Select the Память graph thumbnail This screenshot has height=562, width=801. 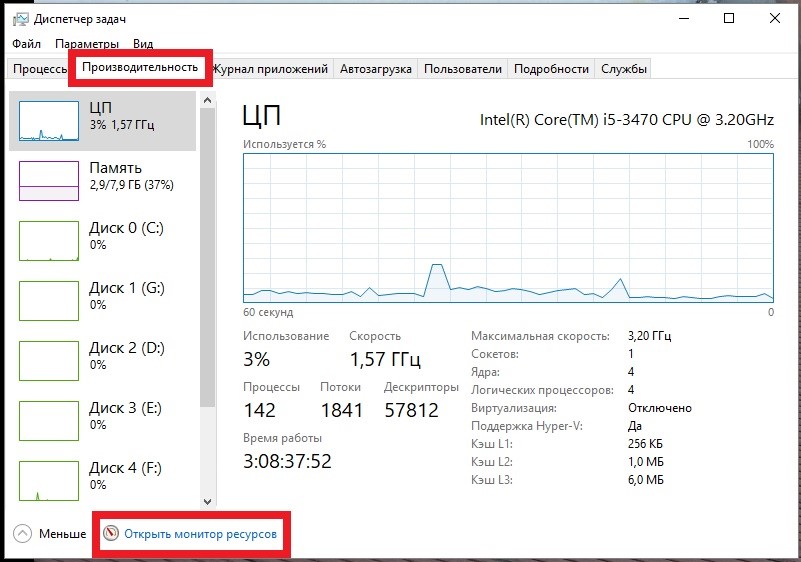49,181
